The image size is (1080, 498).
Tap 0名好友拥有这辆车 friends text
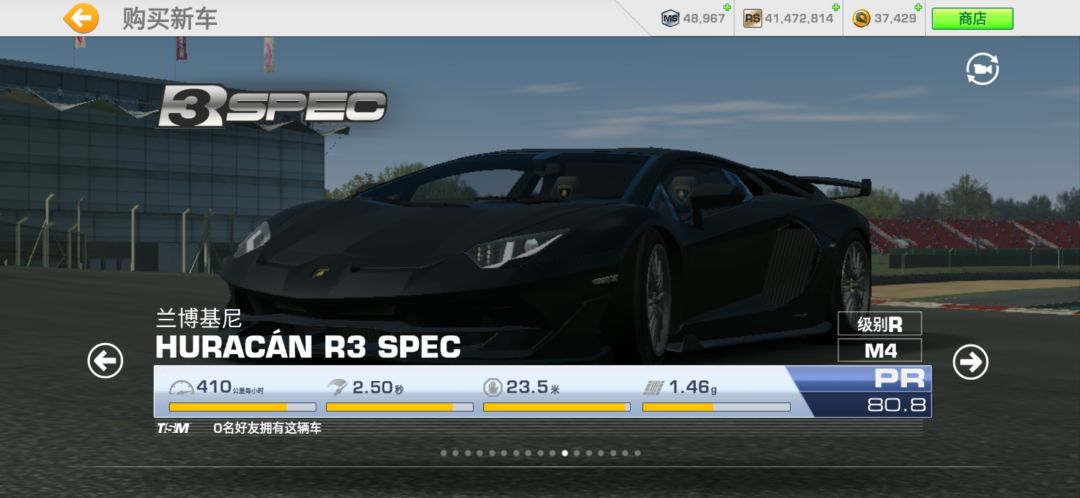click(x=267, y=428)
